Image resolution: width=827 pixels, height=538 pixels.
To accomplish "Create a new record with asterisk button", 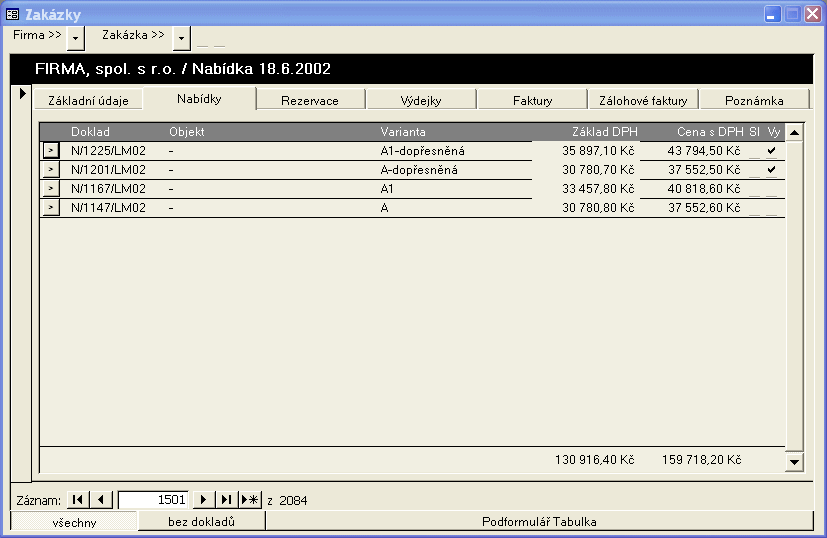I will tap(250, 499).
